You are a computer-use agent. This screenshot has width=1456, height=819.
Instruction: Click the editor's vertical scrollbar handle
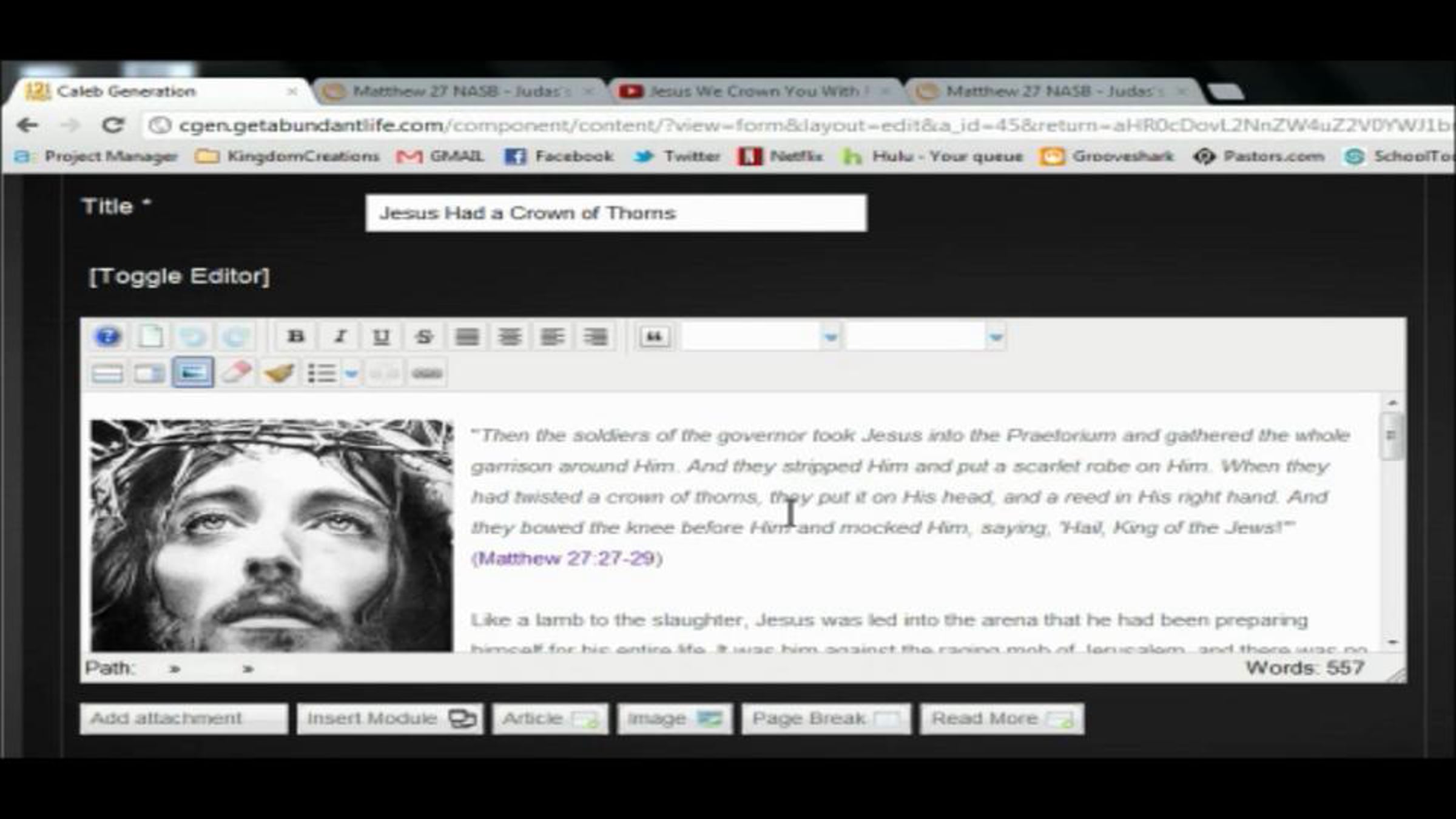click(x=1391, y=436)
